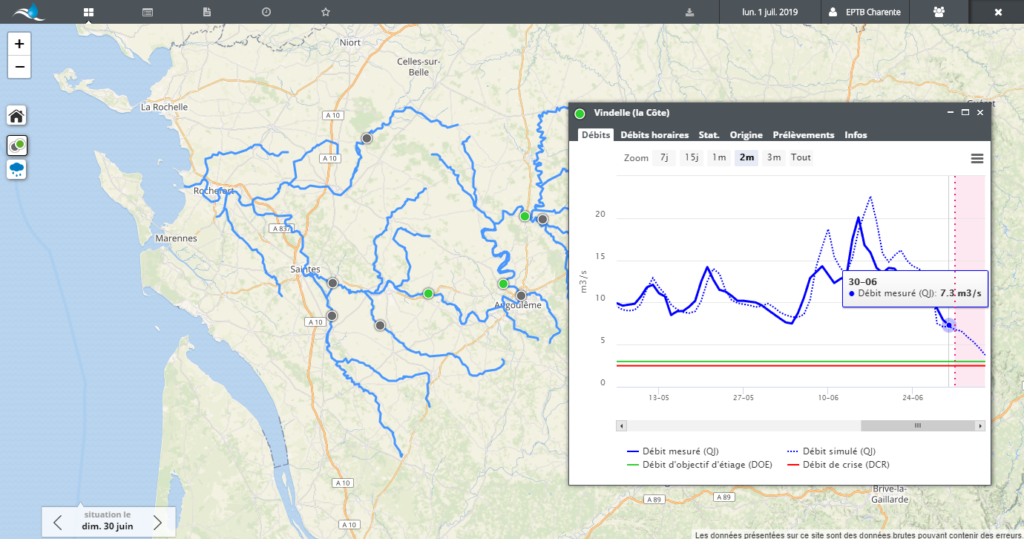The width and height of the screenshot is (1024, 539).
Task: Click the map zoom out minus button
Action: (19, 67)
